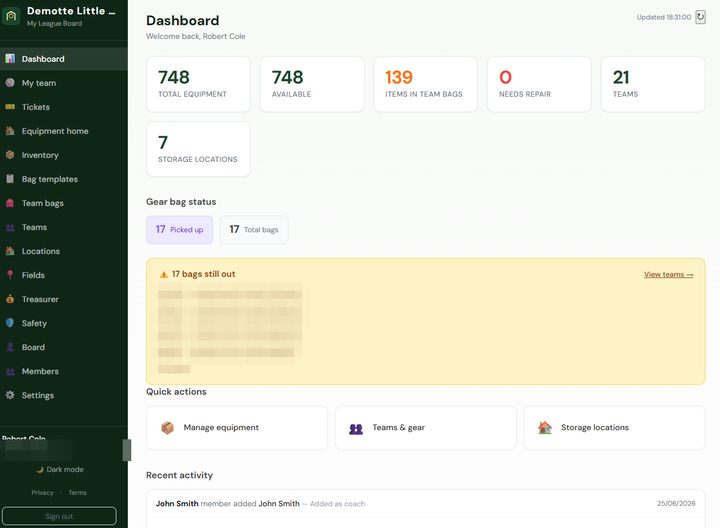Click the 25/06/2026 activity date

point(676,503)
